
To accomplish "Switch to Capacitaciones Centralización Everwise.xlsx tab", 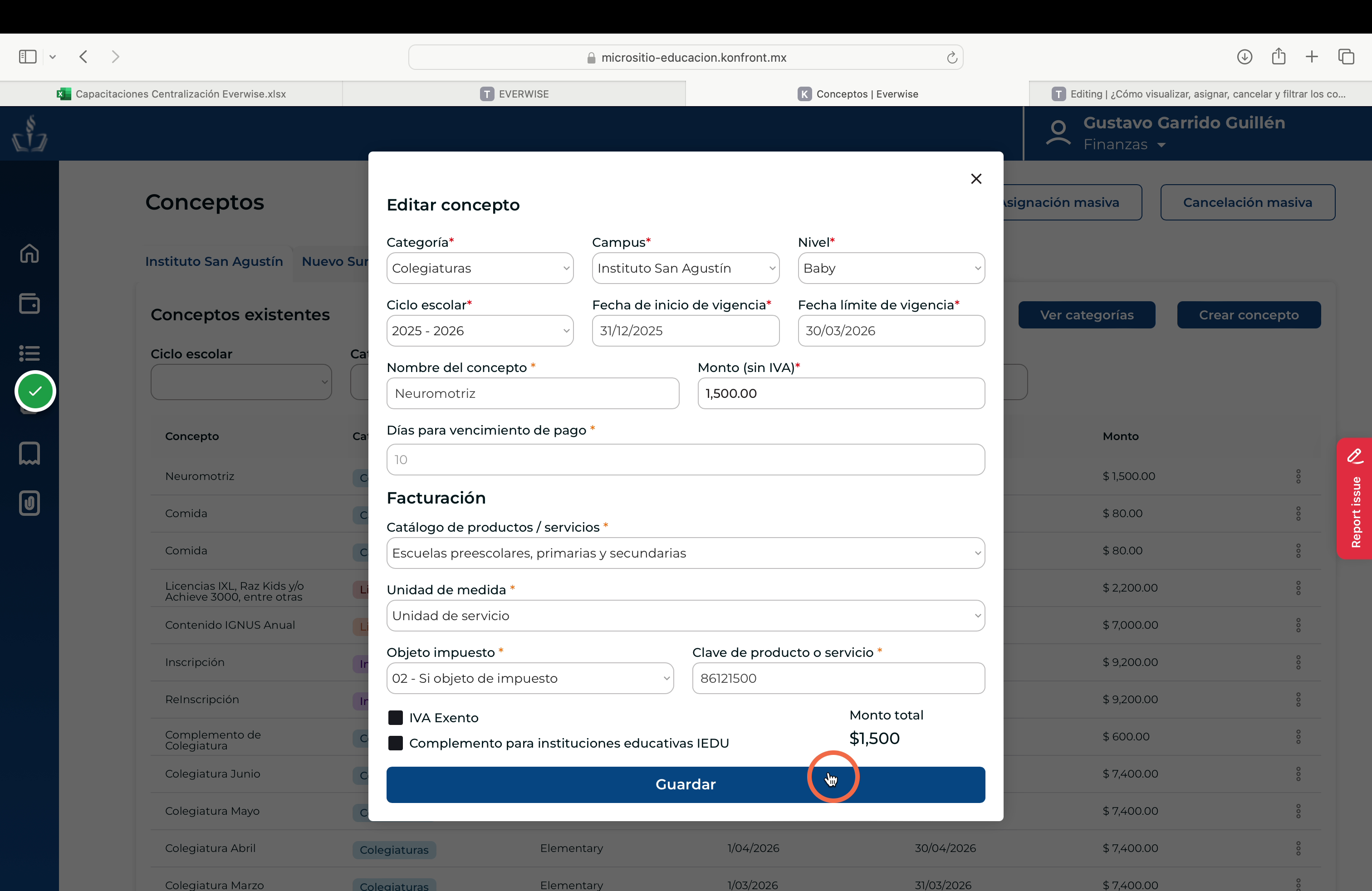I will [x=171, y=94].
